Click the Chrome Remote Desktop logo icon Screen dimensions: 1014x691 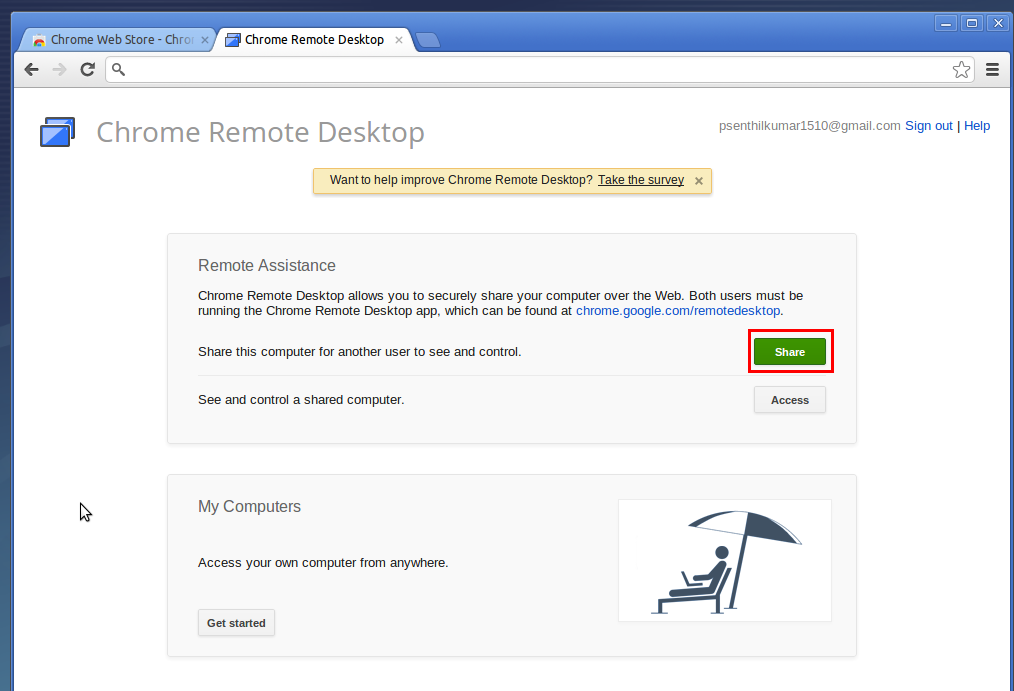58,132
